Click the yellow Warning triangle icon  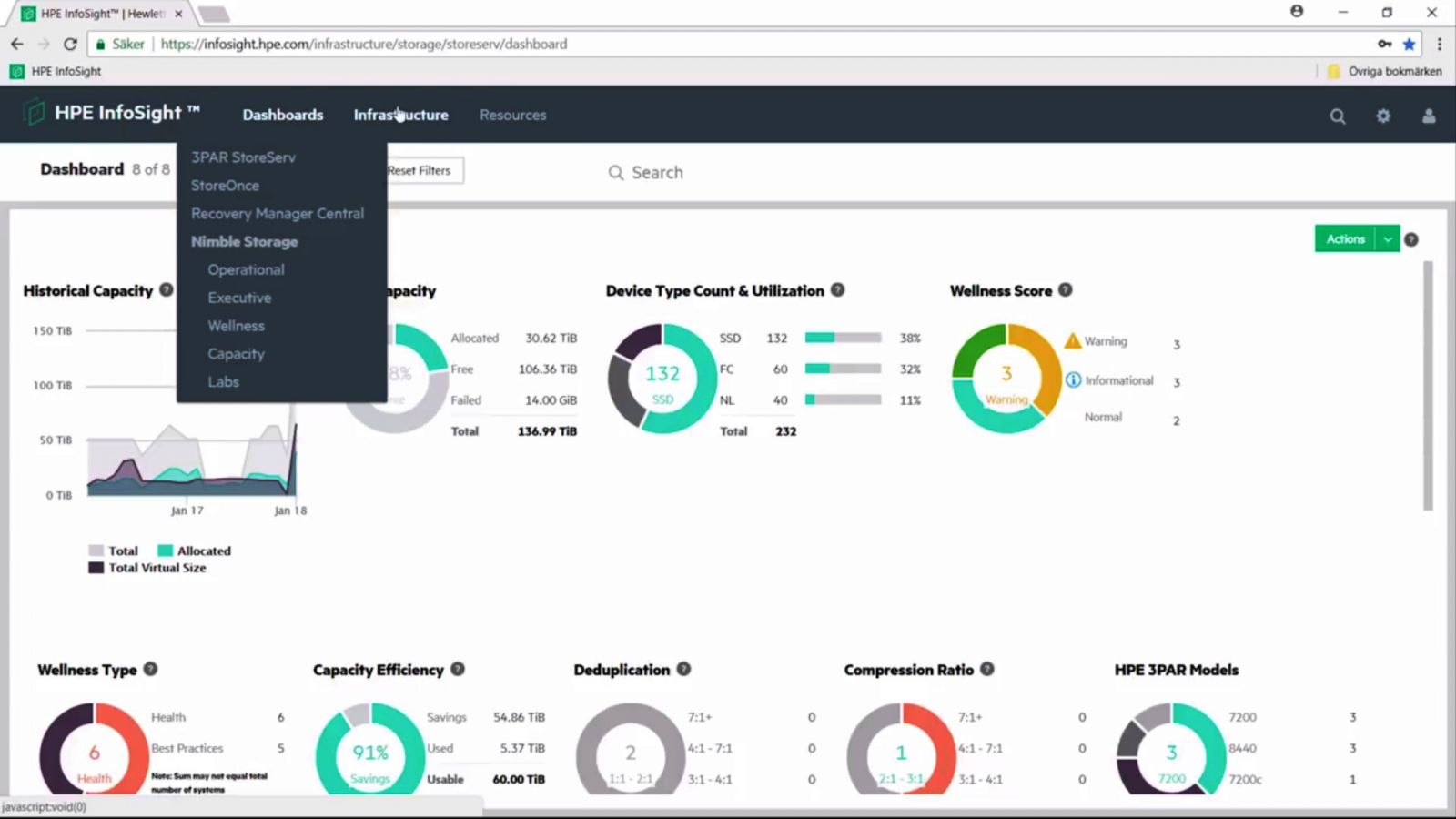(x=1072, y=341)
